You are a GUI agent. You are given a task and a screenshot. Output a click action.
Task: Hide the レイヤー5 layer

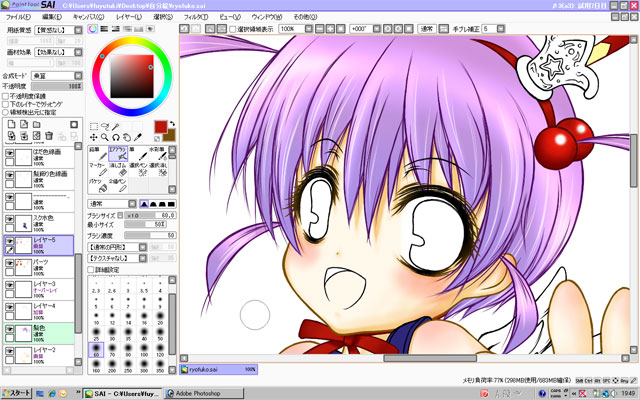click(x=9, y=241)
